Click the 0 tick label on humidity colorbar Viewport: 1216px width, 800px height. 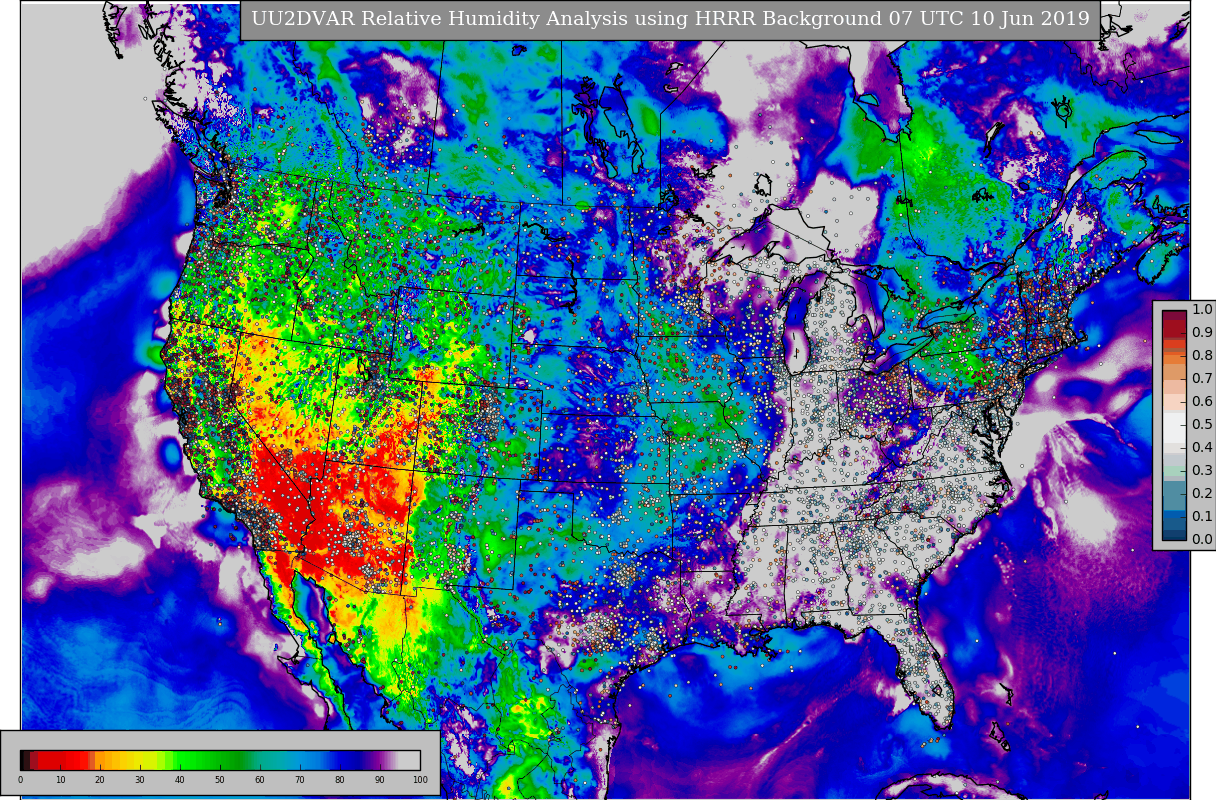20,780
